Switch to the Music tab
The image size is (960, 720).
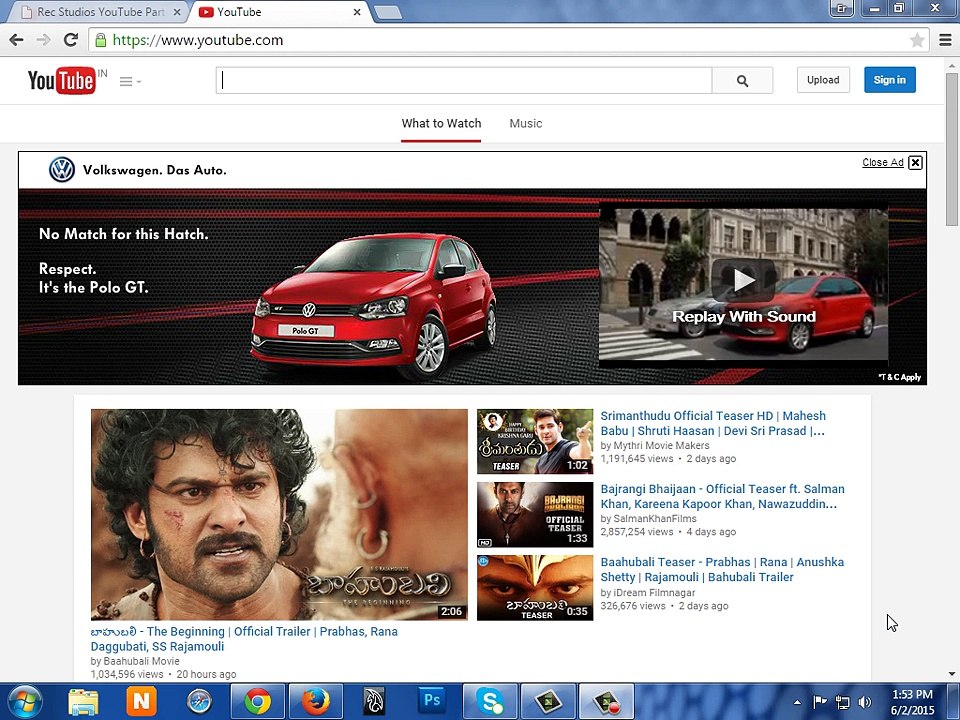tap(526, 124)
